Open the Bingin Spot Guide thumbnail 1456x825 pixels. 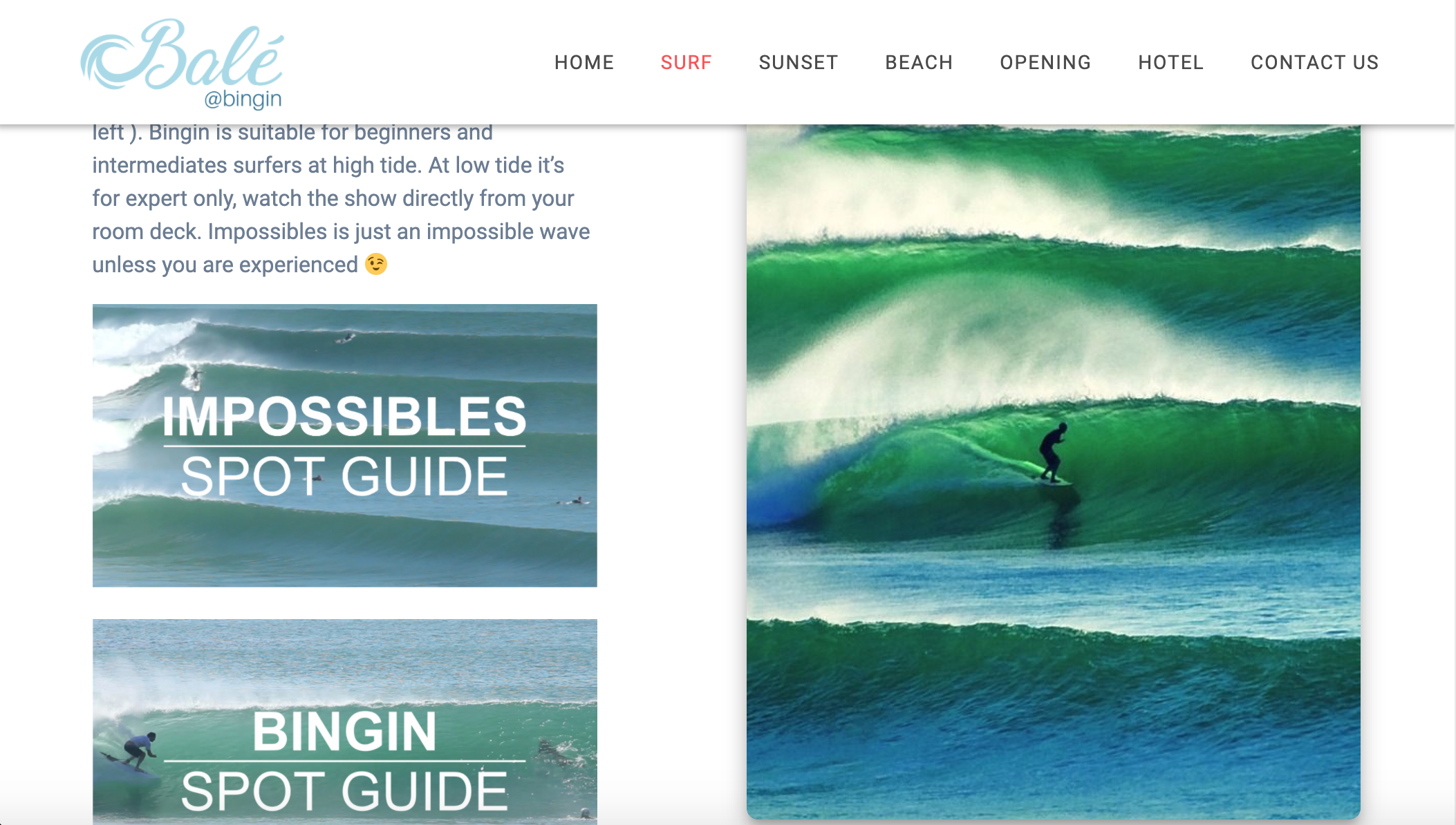click(345, 721)
